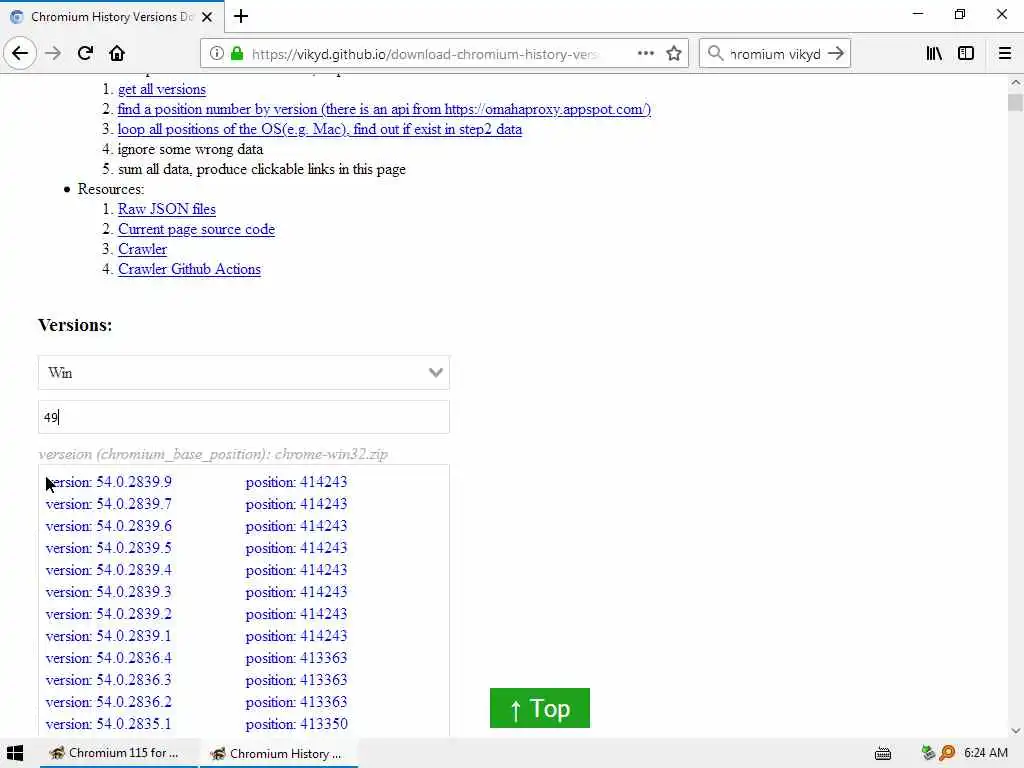Select version 54.0.2839.3
This screenshot has width=1024, height=768.
[109, 592]
